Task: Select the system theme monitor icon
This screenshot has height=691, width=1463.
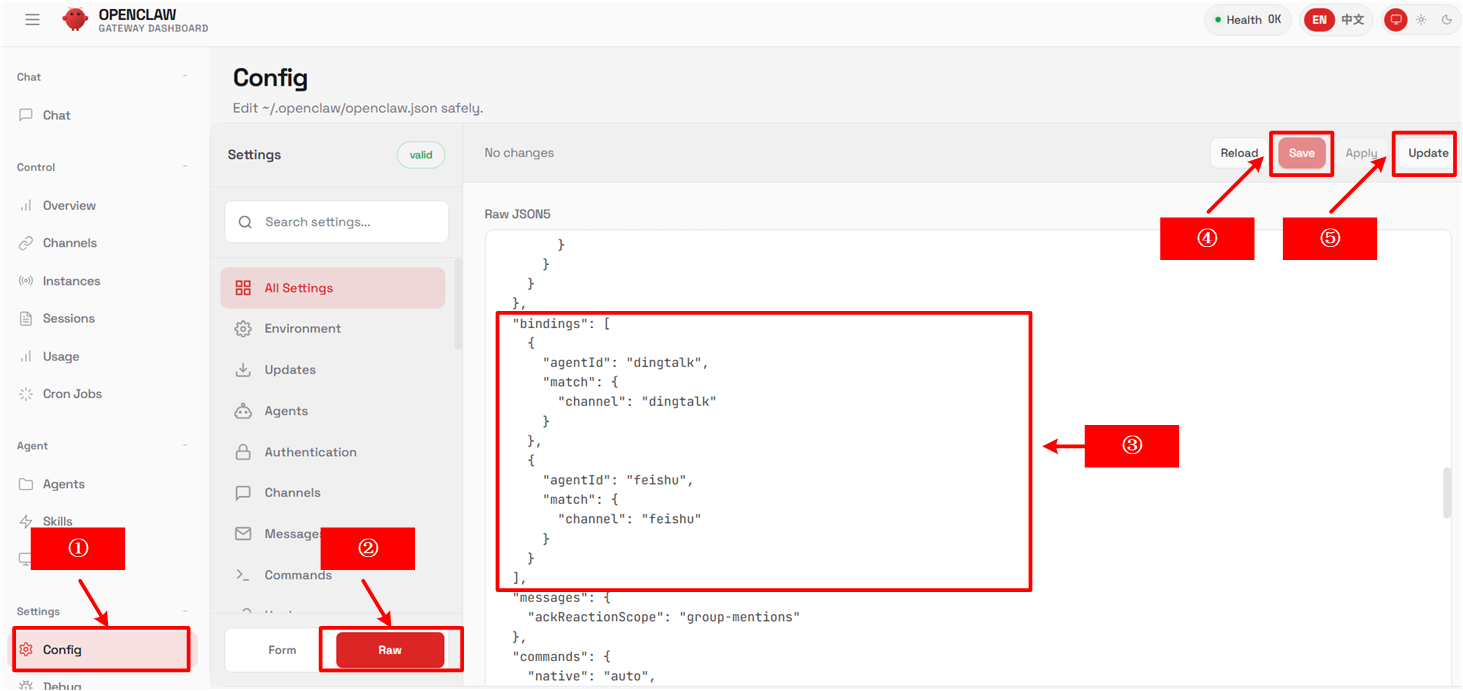Action: coord(1395,20)
